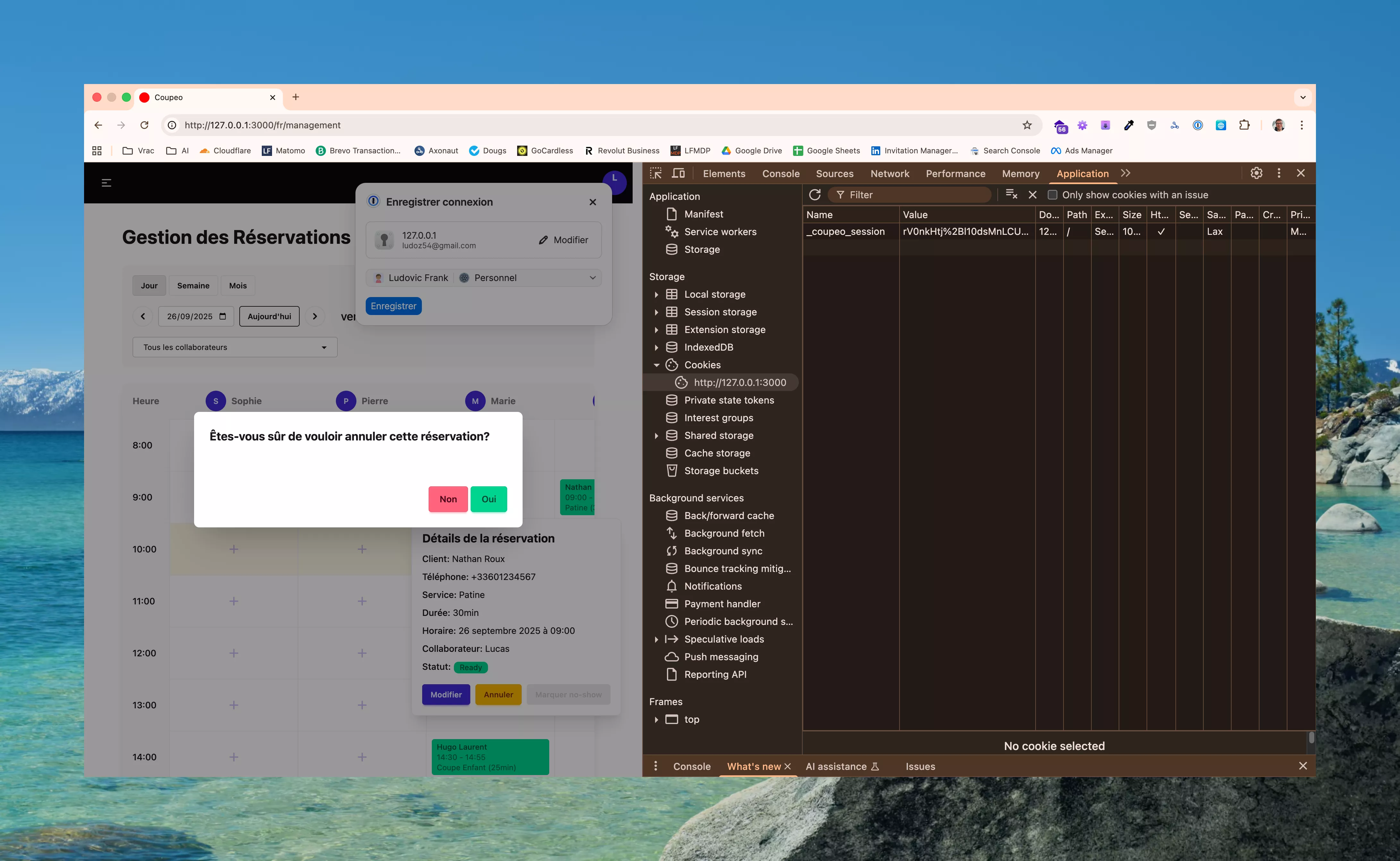The image size is (1400, 861).
Task: Confirm cancellation with Oui
Action: (x=489, y=499)
